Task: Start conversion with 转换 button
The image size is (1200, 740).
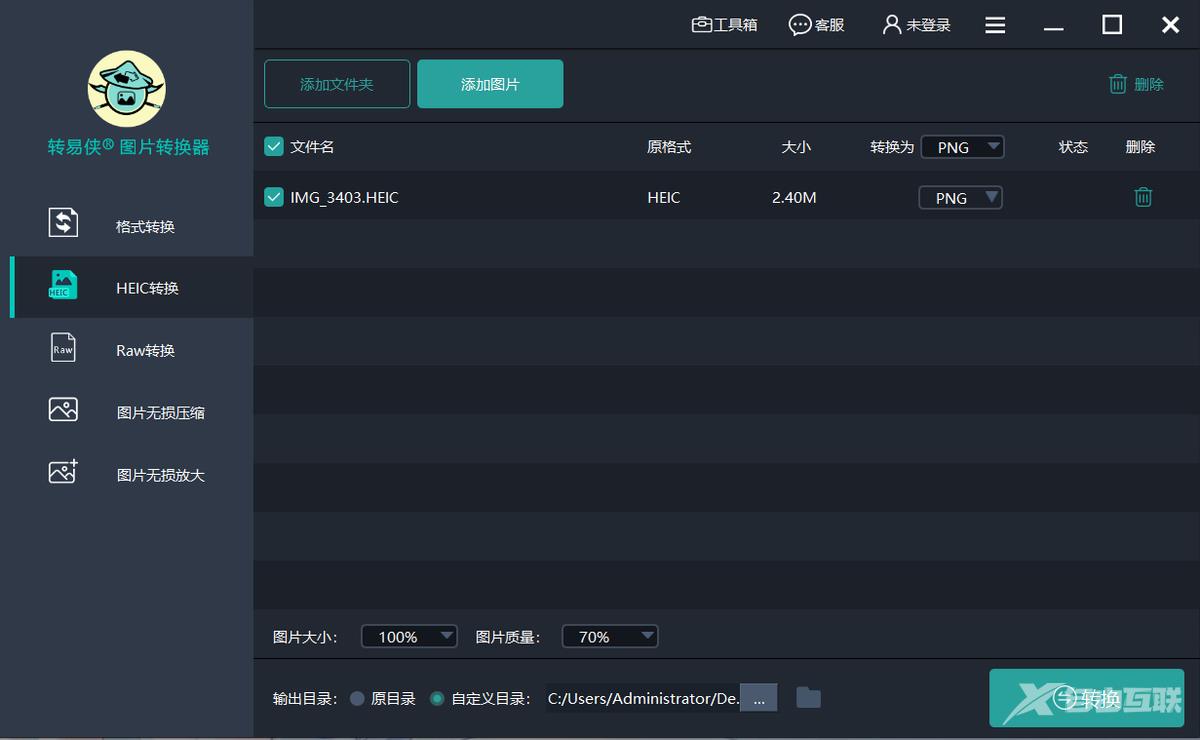Action: point(1086,698)
